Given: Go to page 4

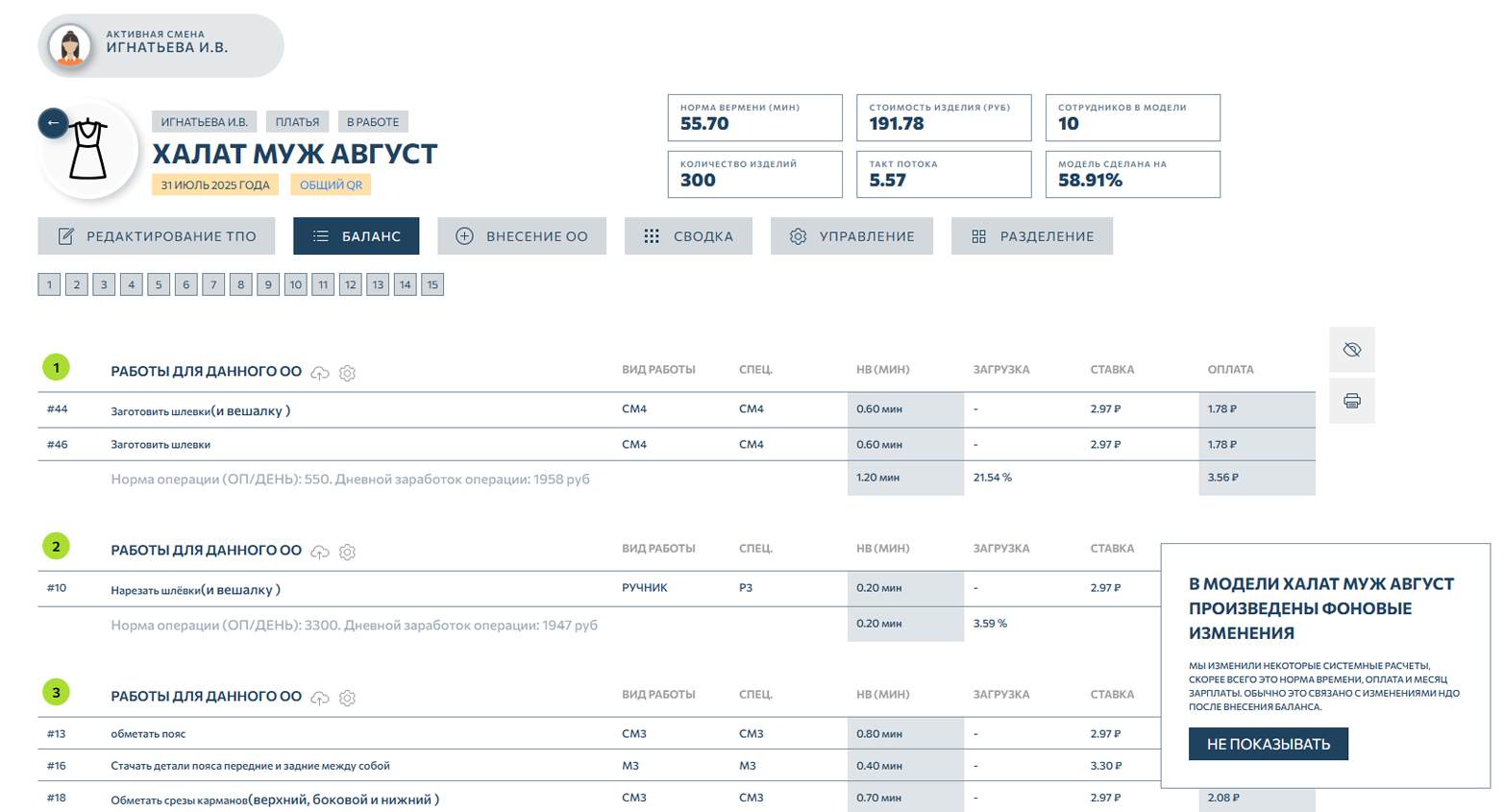Looking at the screenshot, I should tap(132, 284).
